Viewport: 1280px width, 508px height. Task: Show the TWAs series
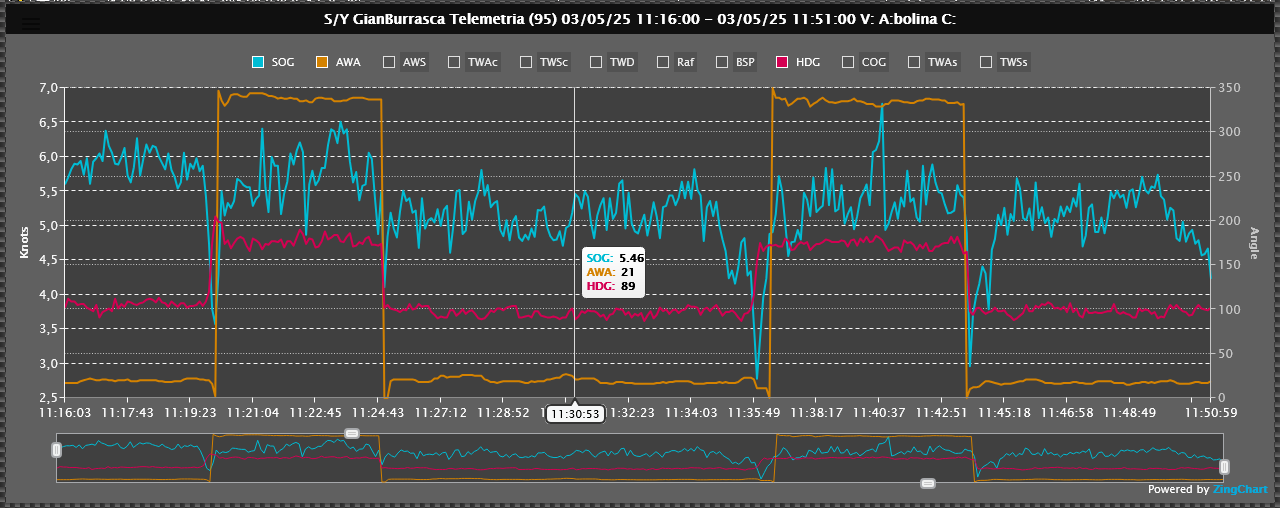click(x=914, y=62)
